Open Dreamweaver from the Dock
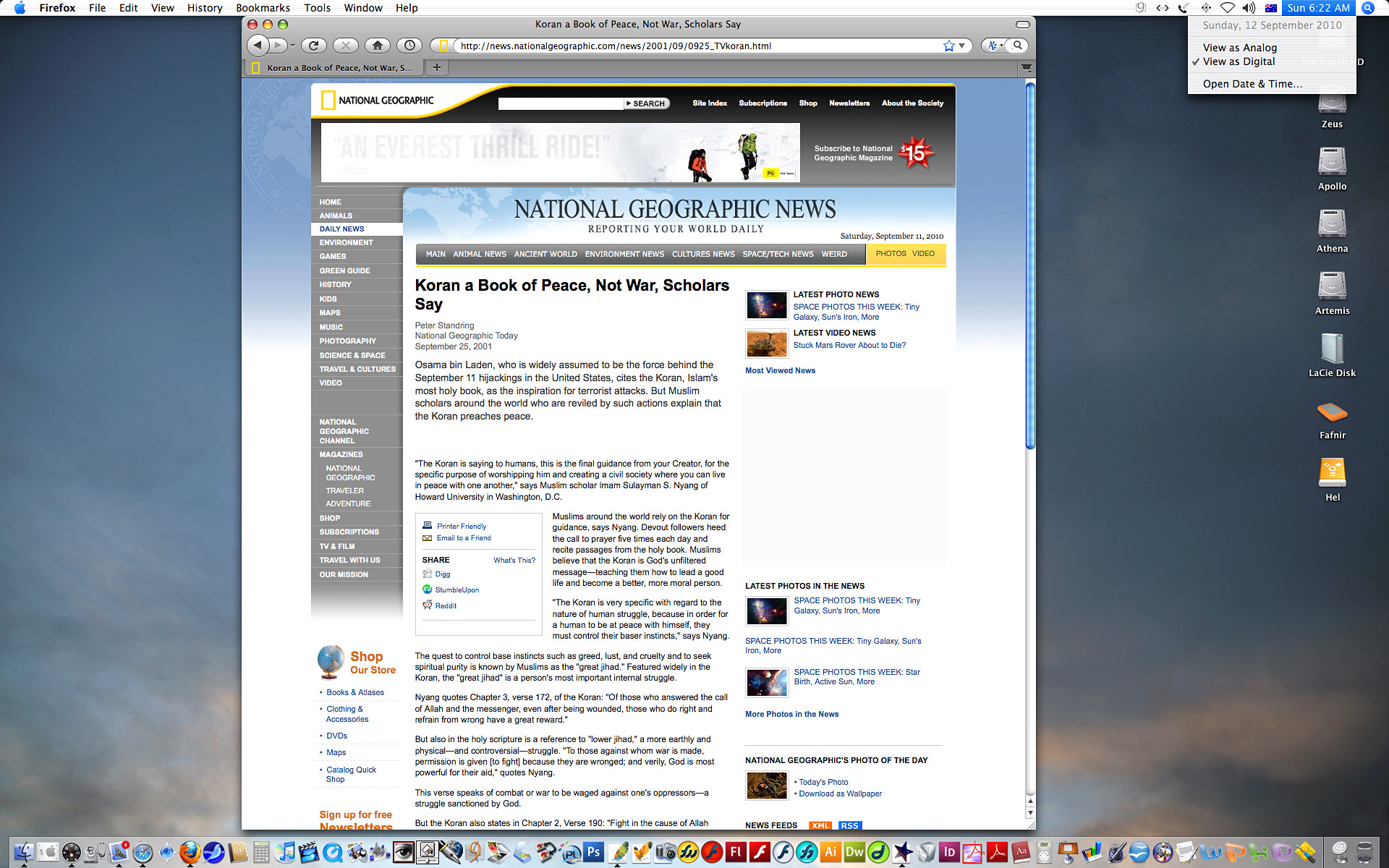This screenshot has width=1389, height=868. tap(854, 852)
